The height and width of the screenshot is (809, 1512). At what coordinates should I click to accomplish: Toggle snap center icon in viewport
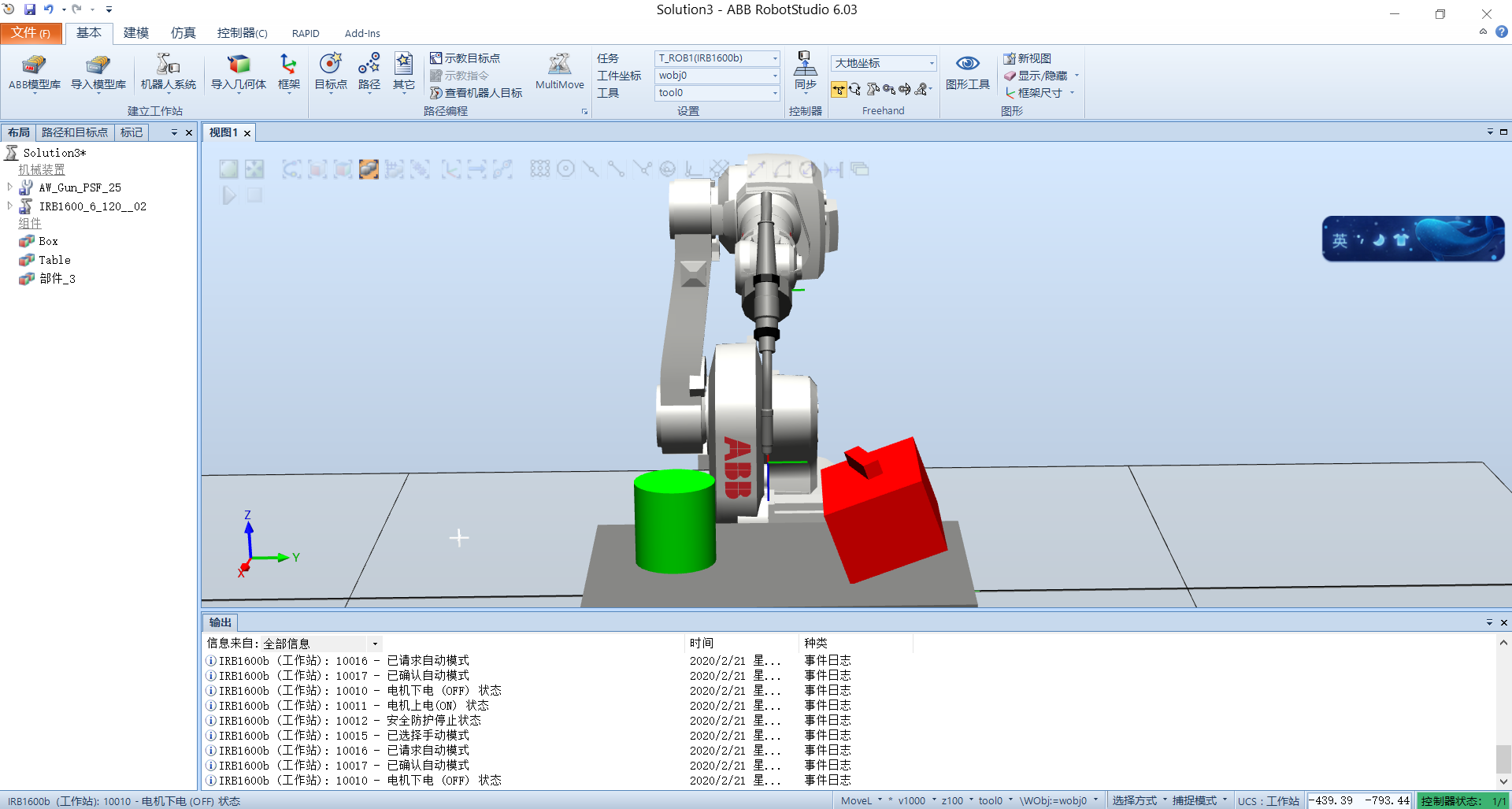(x=565, y=169)
